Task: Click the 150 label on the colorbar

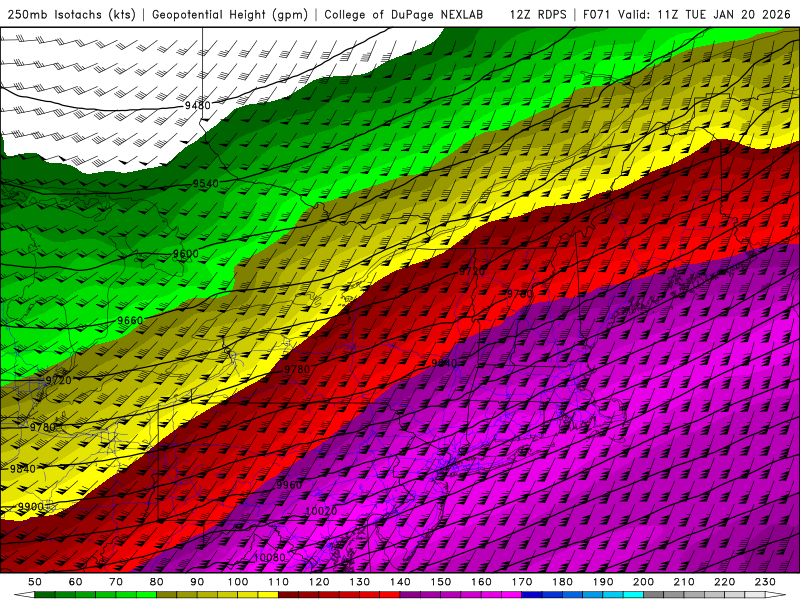Action: click(x=441, y=582)
